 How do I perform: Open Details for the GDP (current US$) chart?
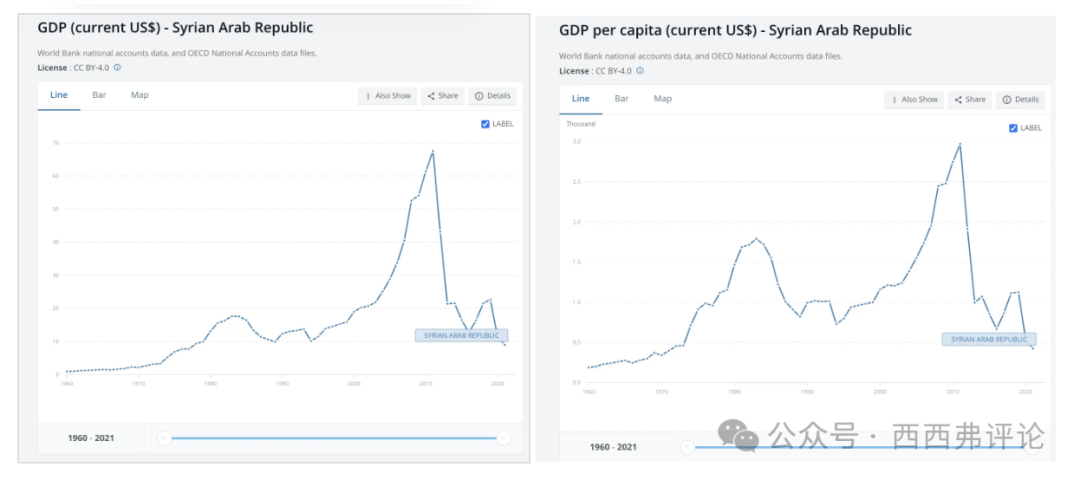(493, 96)
